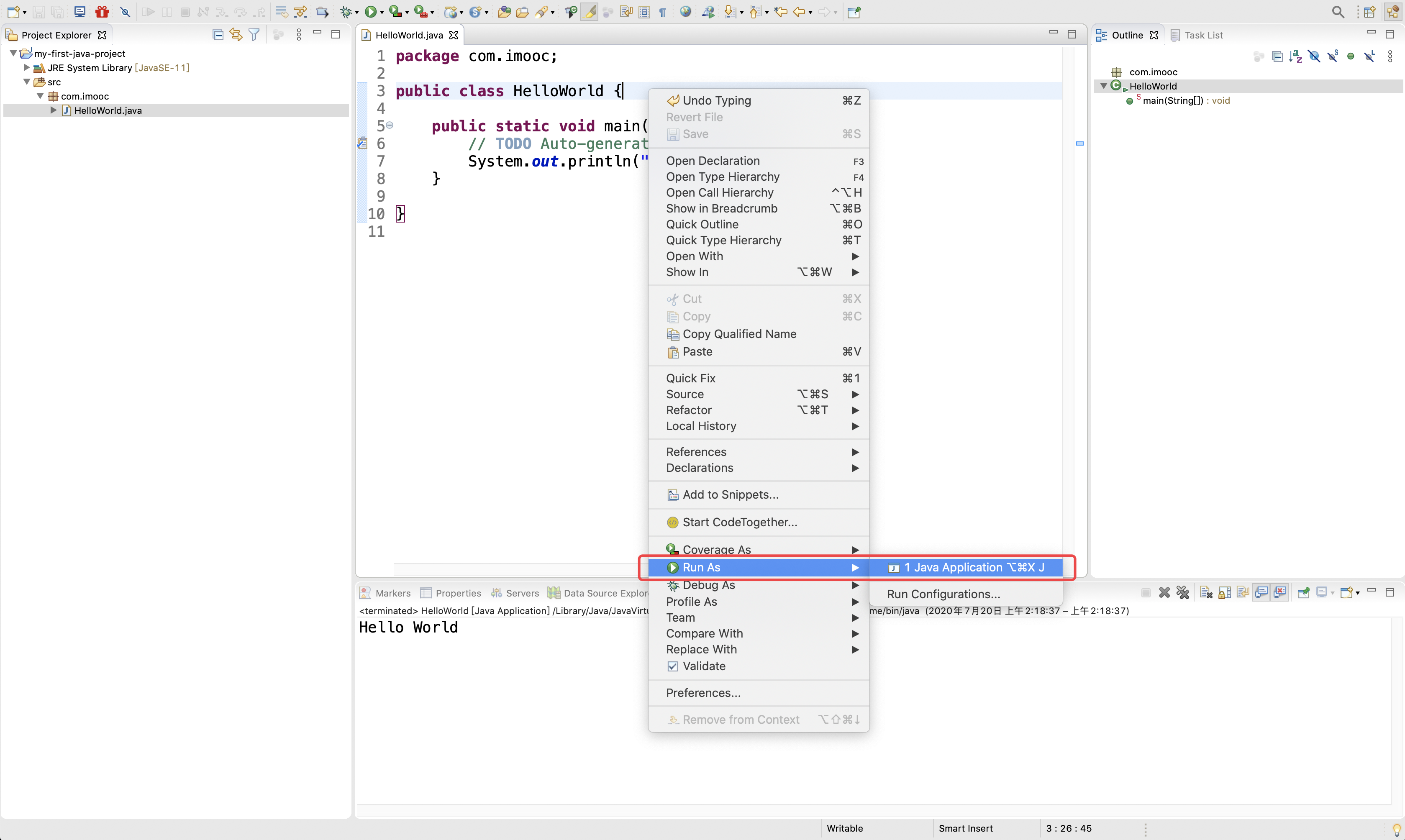Toggle Hide Static Members in Outline toolbar

[1333, 56]
